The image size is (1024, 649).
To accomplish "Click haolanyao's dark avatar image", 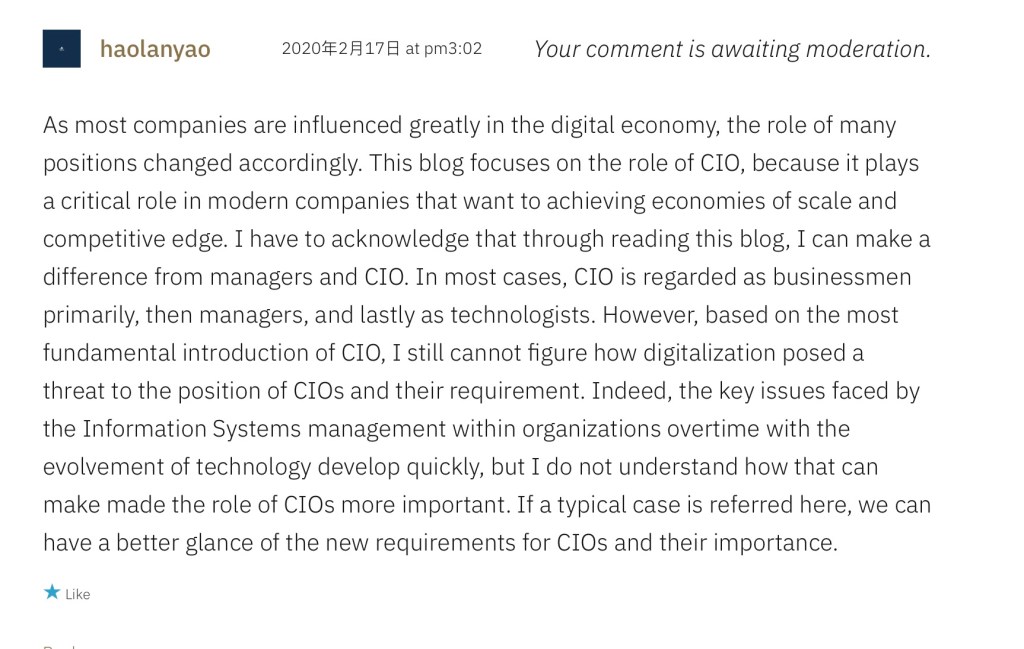I will 61,49.
